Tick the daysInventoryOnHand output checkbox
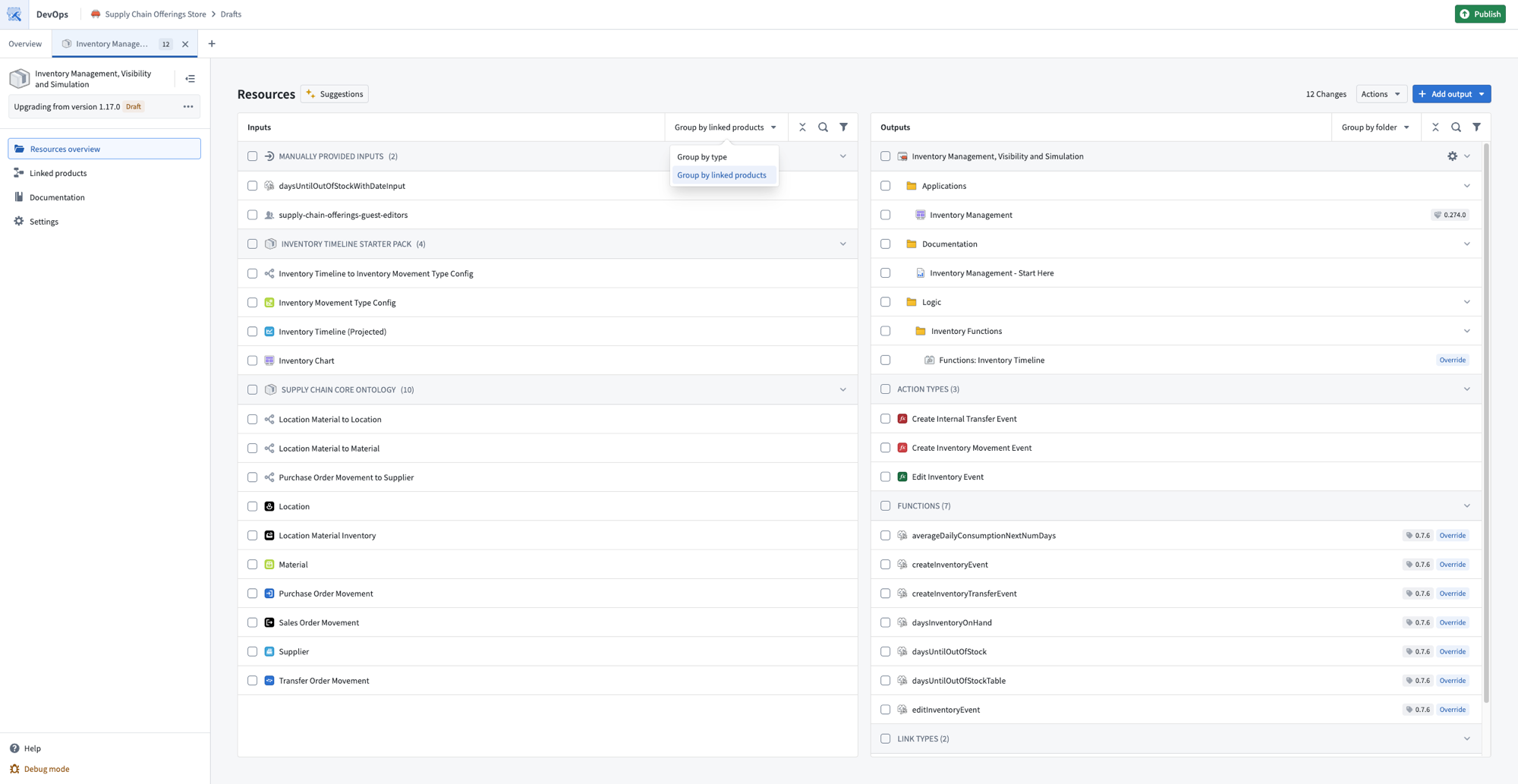Screen dimensions: 1518x784 (x=886, y=622)
